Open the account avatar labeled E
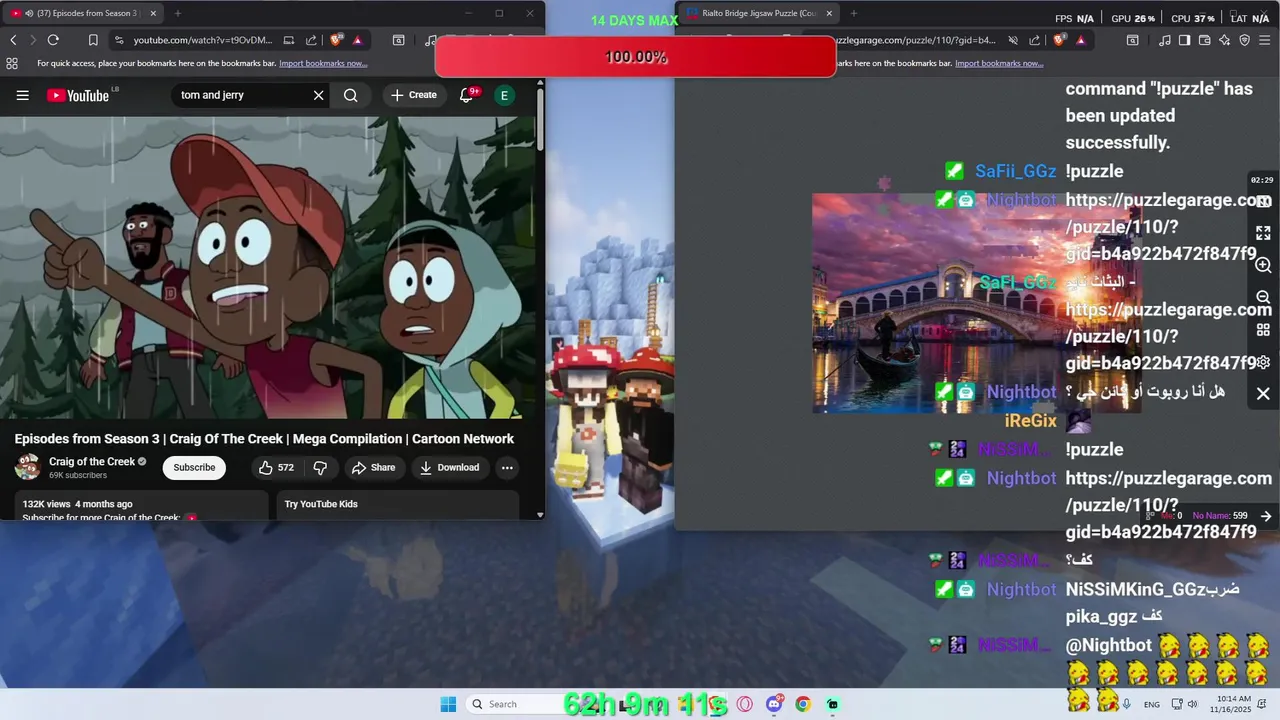The image size is (1280, 720). coord(504,95)
